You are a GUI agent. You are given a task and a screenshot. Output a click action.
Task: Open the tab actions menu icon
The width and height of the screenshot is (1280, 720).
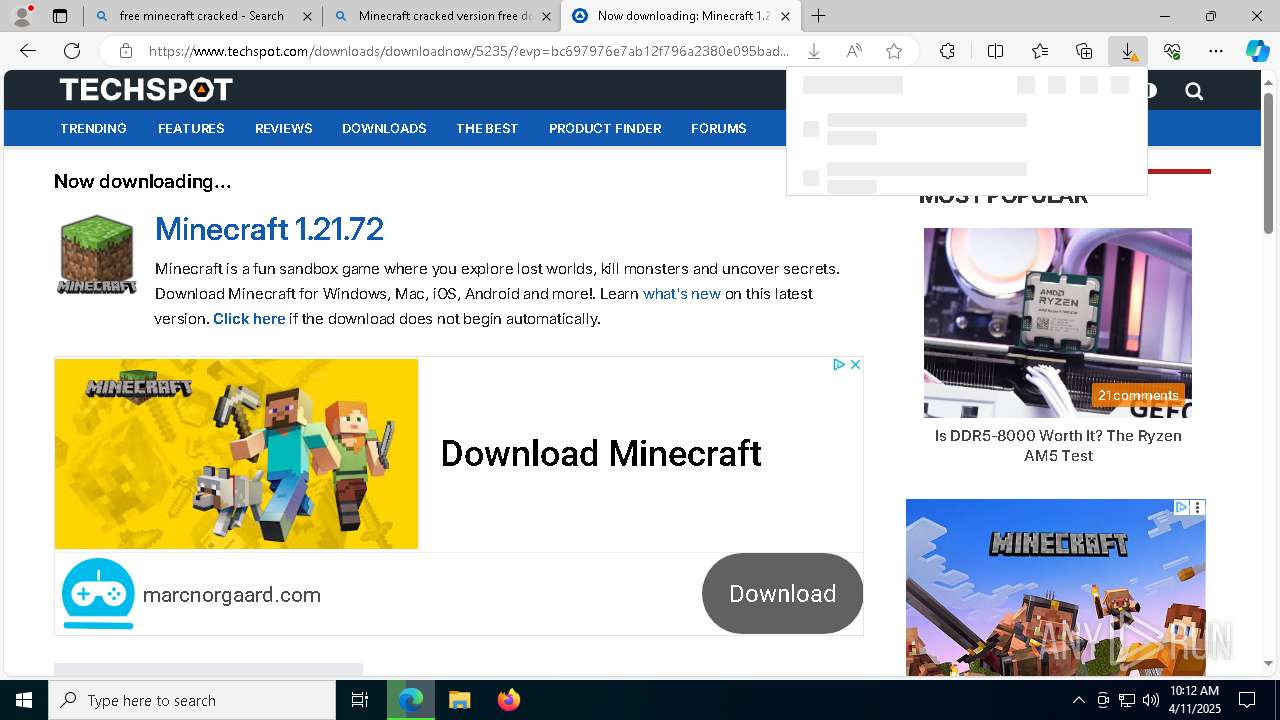point(60,16)
